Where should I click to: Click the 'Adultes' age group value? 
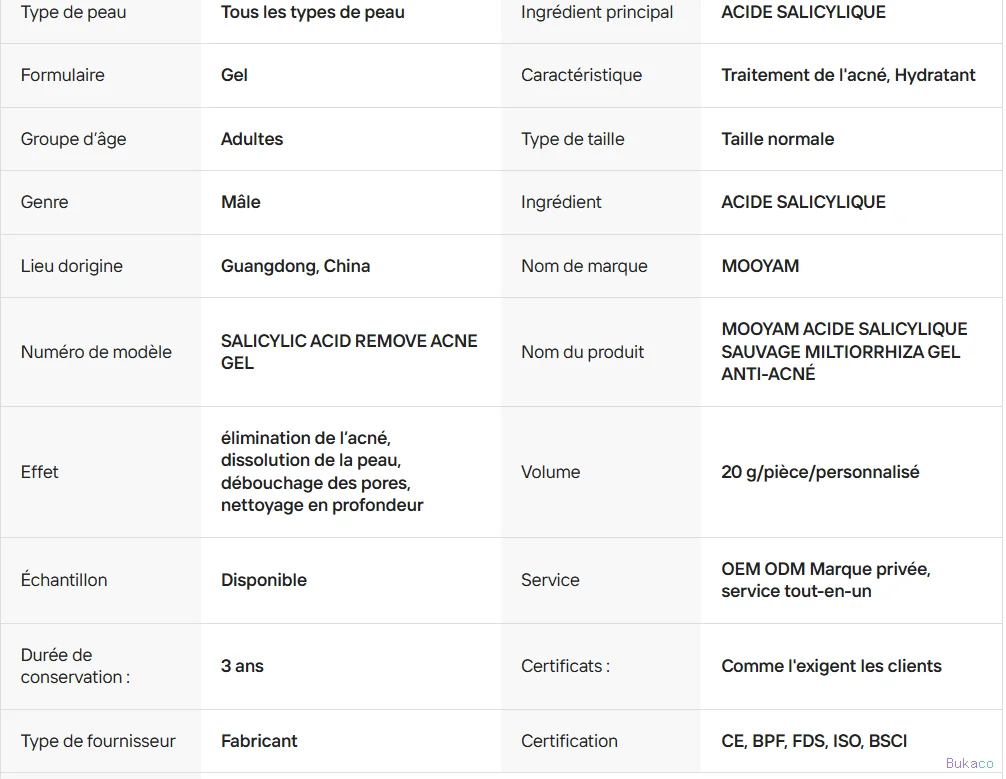(x=252, y=139)
